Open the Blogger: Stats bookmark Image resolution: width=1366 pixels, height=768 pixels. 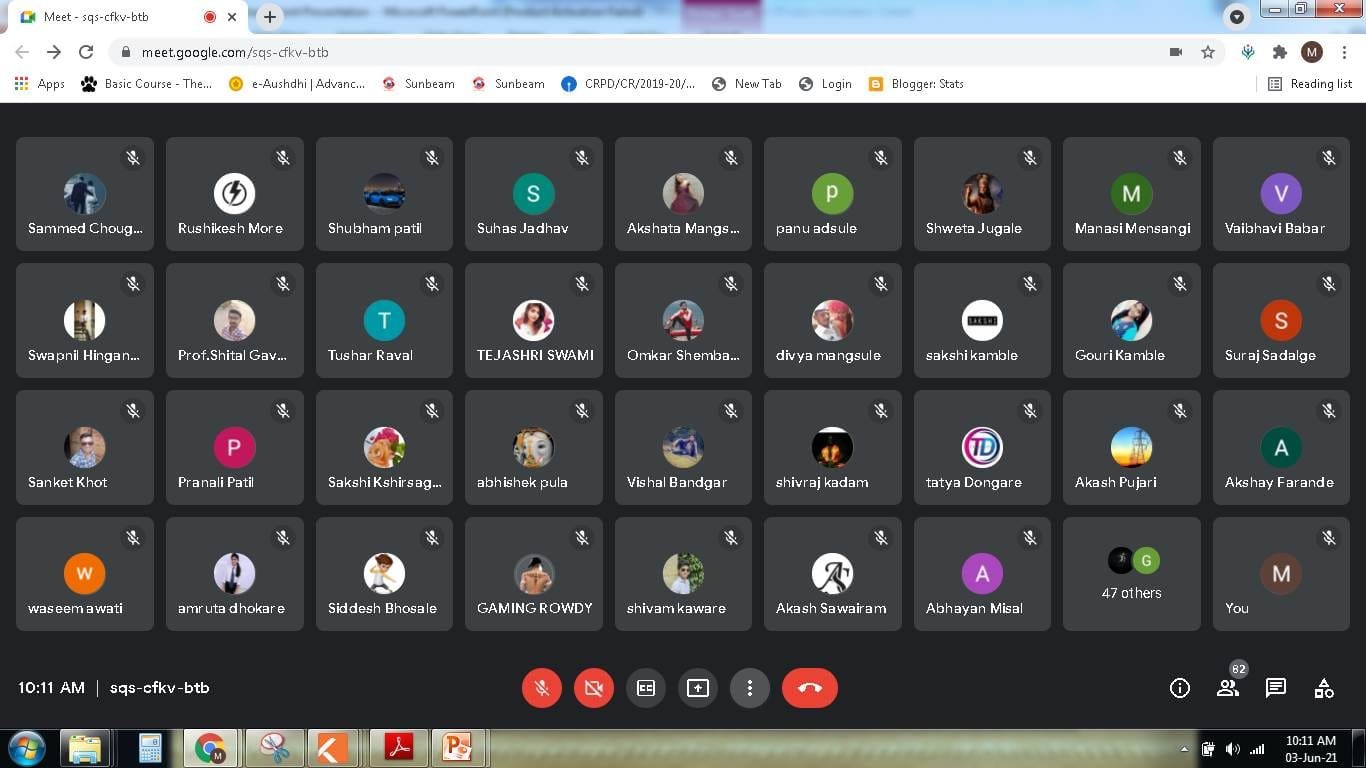point(917,84)
